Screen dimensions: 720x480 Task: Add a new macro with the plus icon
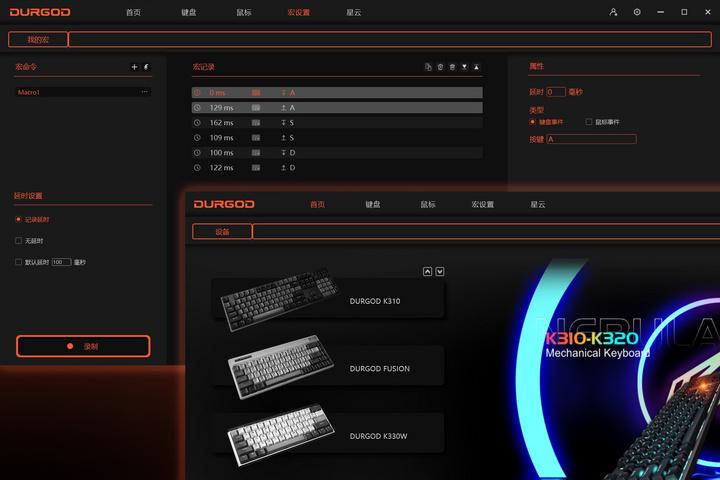134,67
